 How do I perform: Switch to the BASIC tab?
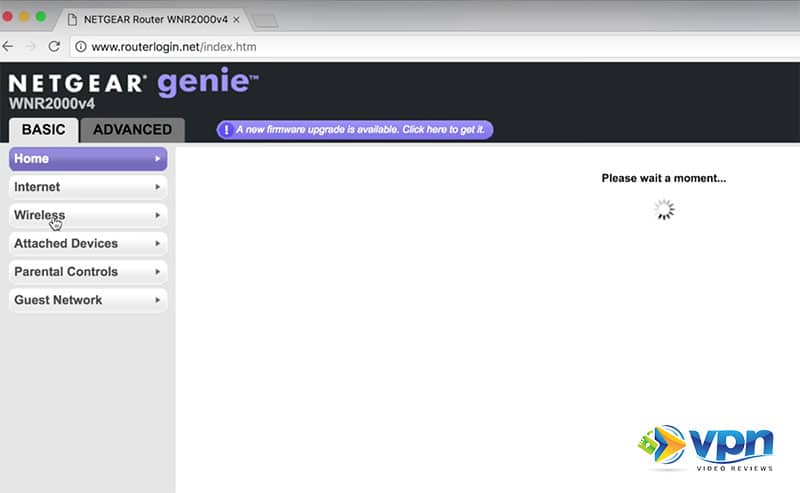click(43, 130)
